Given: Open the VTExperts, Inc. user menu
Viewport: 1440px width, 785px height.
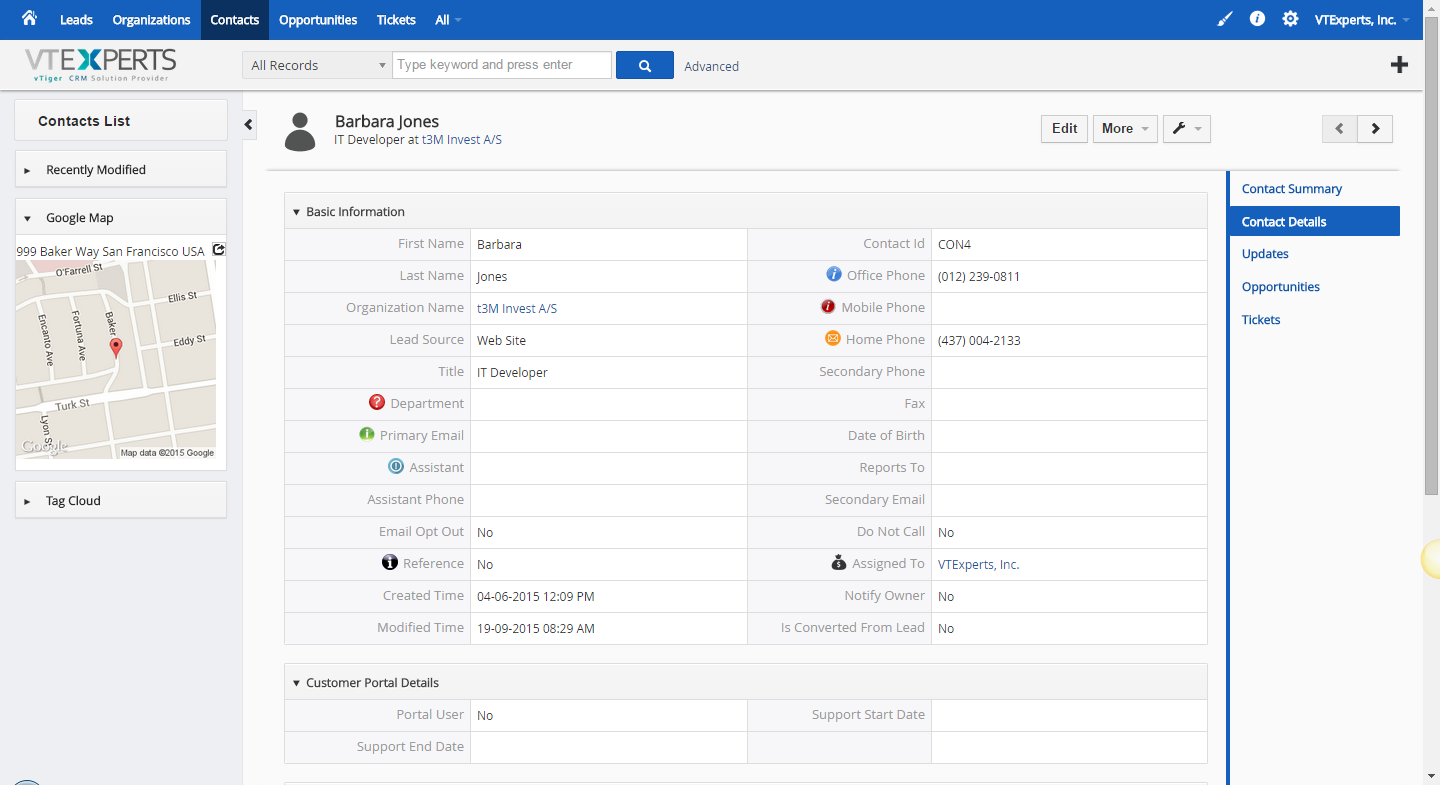Looking at the screenshot, I should [1363, 20].
